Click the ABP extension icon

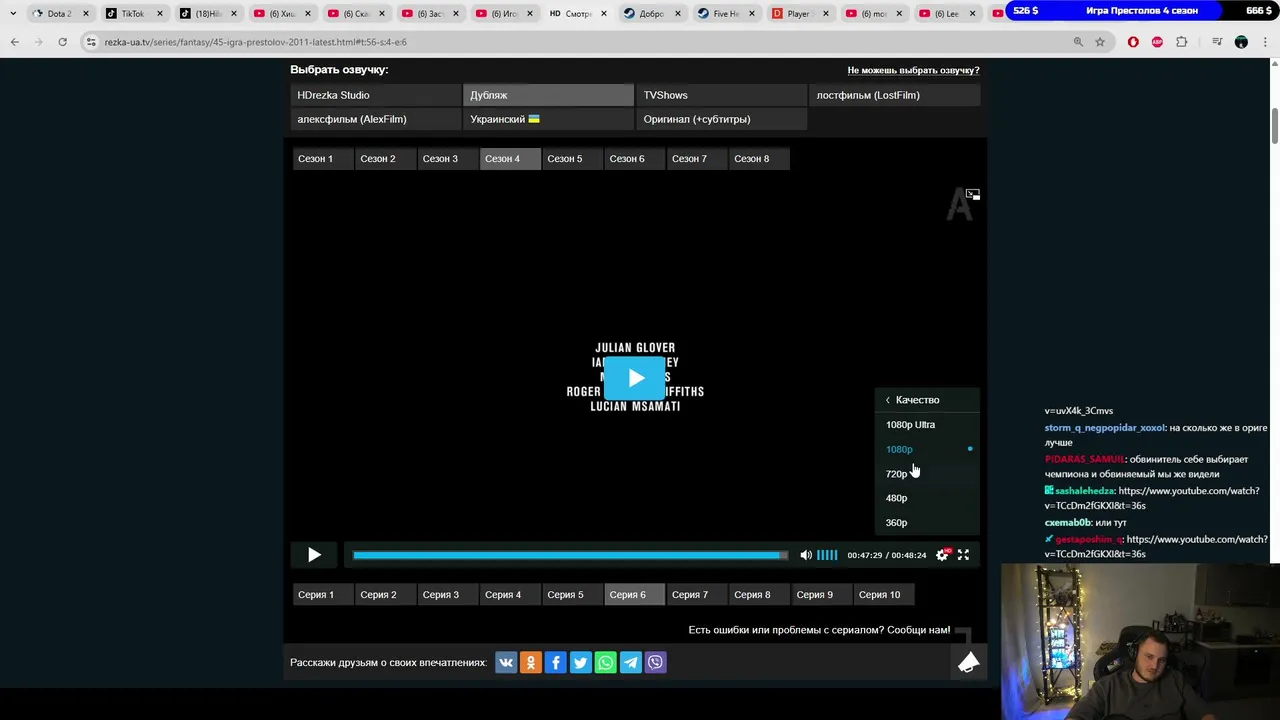click(1157, 42)
